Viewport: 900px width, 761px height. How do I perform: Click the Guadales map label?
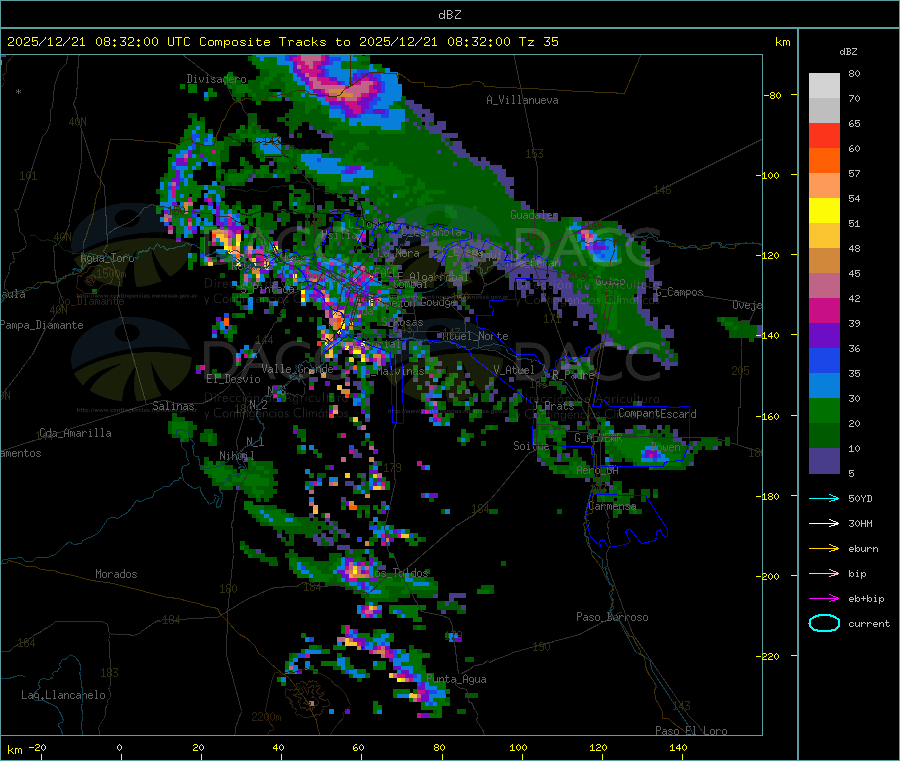(534, 215)
